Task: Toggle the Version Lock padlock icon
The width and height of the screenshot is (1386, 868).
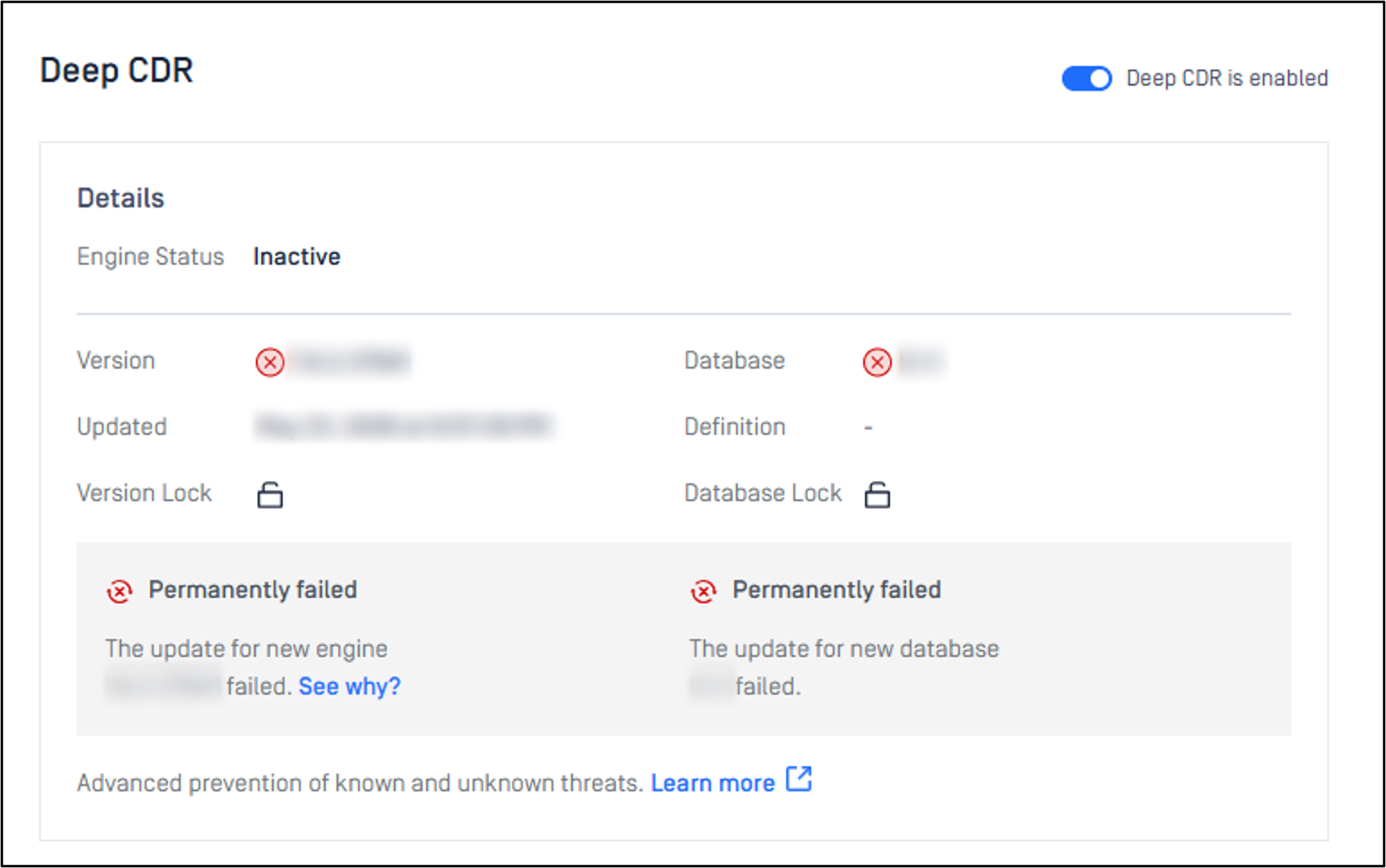Action: click(x=270, y=495)
